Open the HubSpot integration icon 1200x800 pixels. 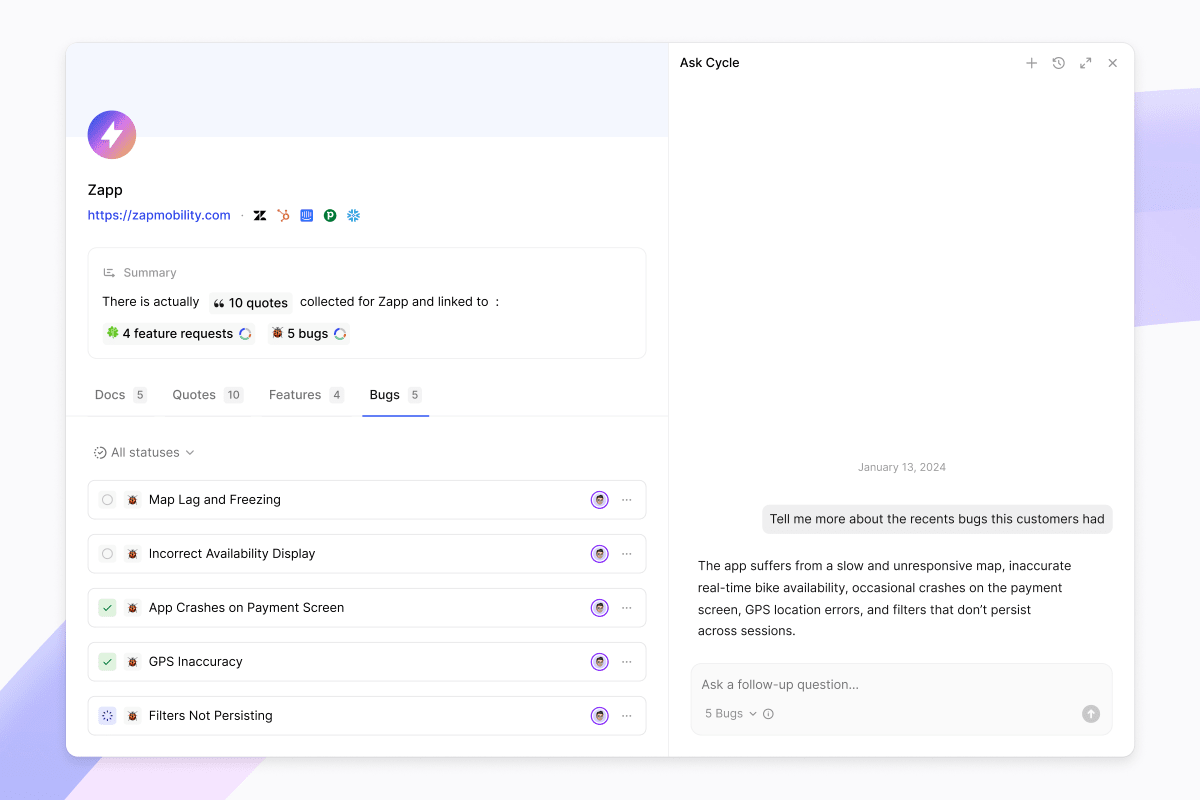click(x=283, y=215)
